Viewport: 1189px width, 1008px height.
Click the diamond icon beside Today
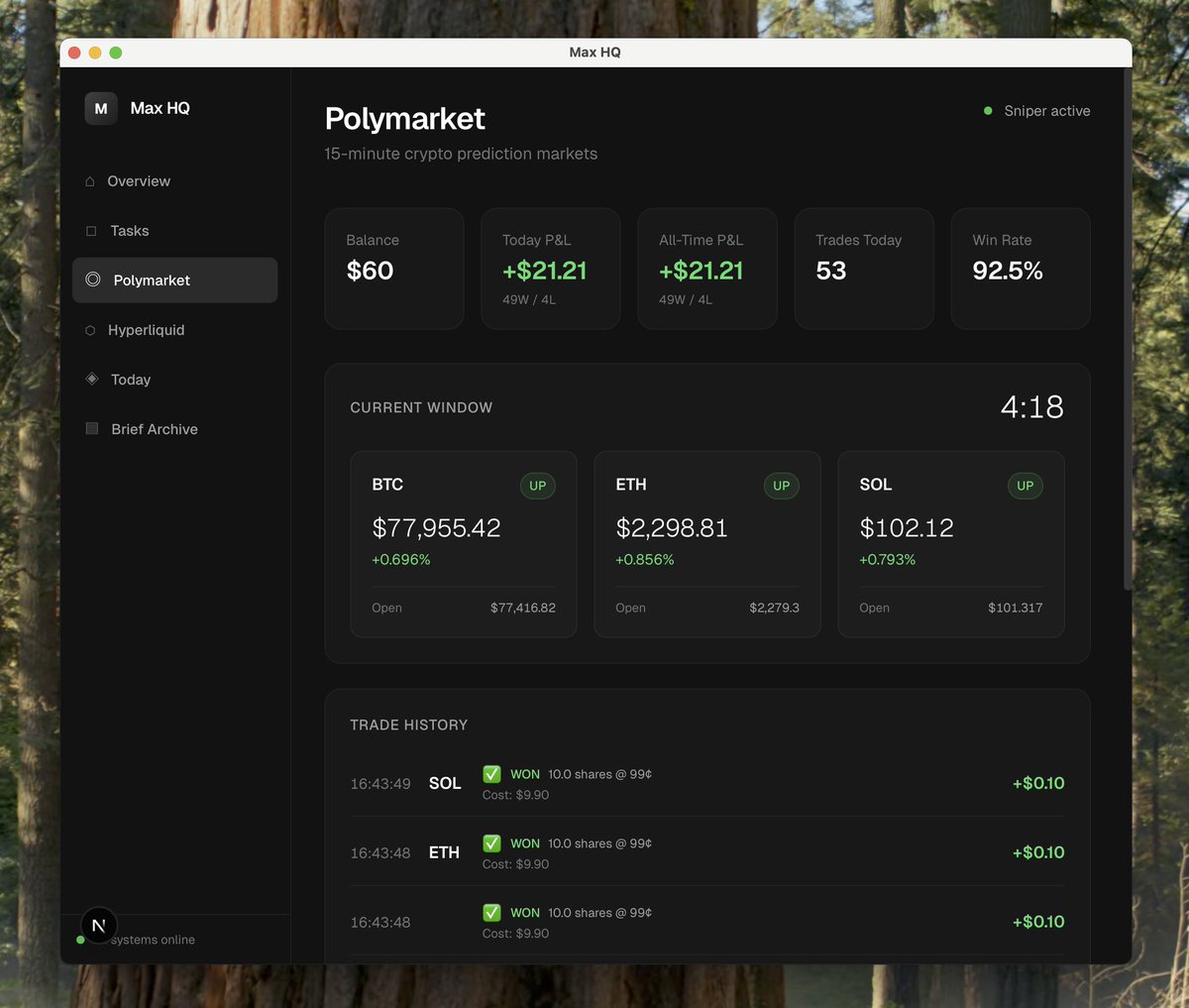[x=92, y=379]
